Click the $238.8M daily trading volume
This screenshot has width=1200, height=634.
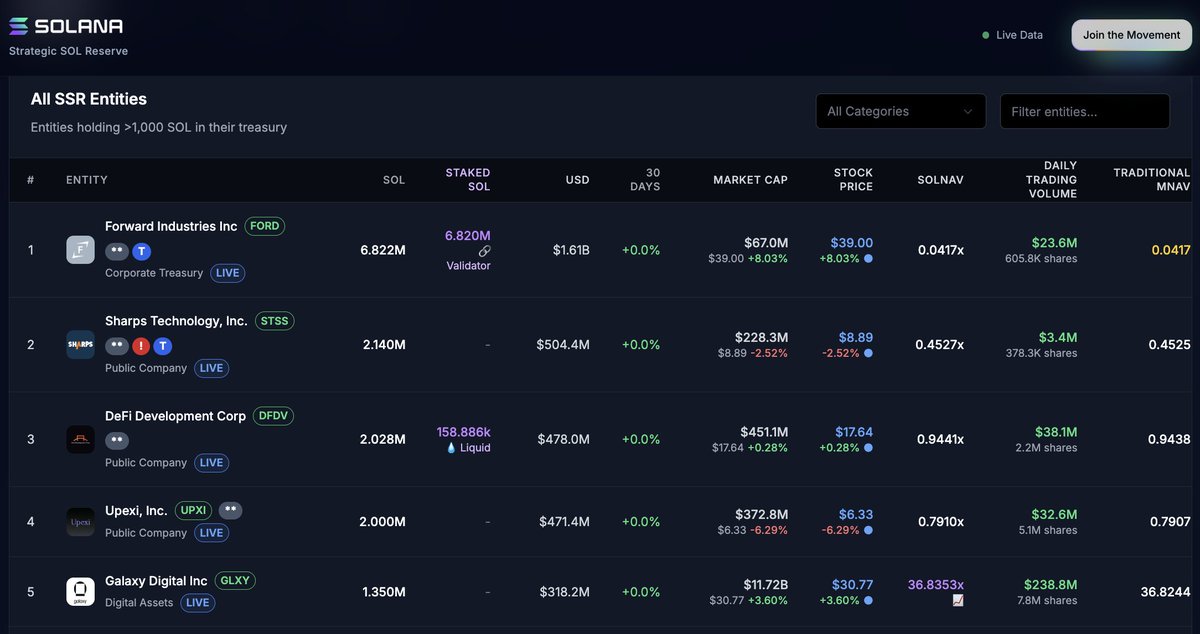coord(1050,584)
